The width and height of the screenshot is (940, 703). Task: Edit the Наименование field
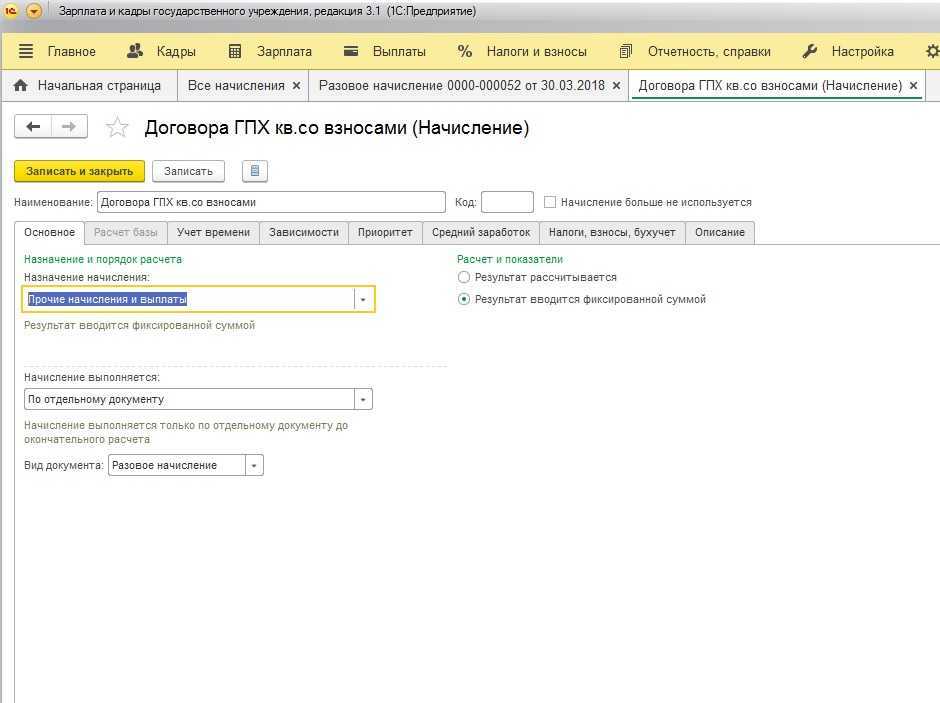271,202
